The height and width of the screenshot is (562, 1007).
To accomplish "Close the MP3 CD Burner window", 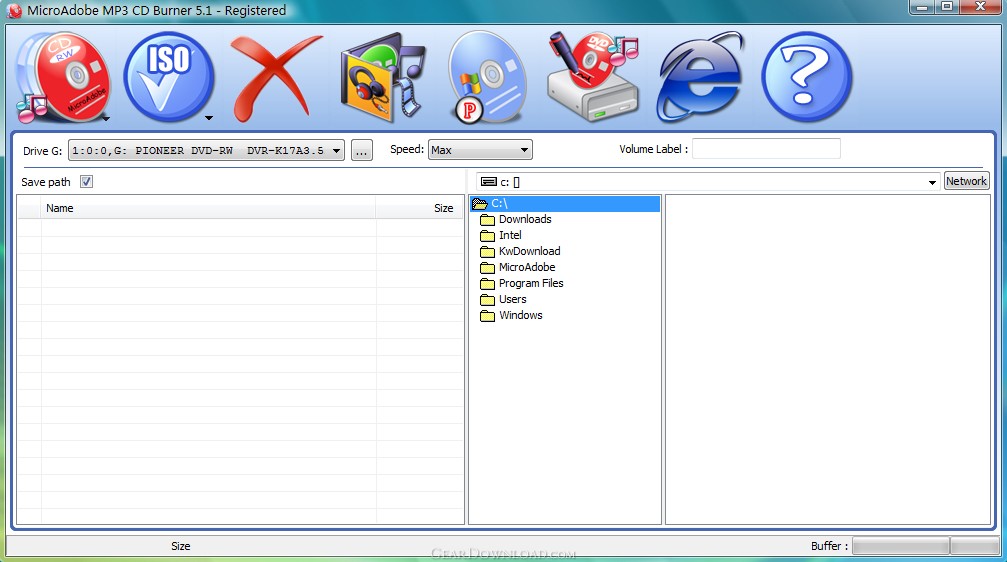I will (981, 7).
